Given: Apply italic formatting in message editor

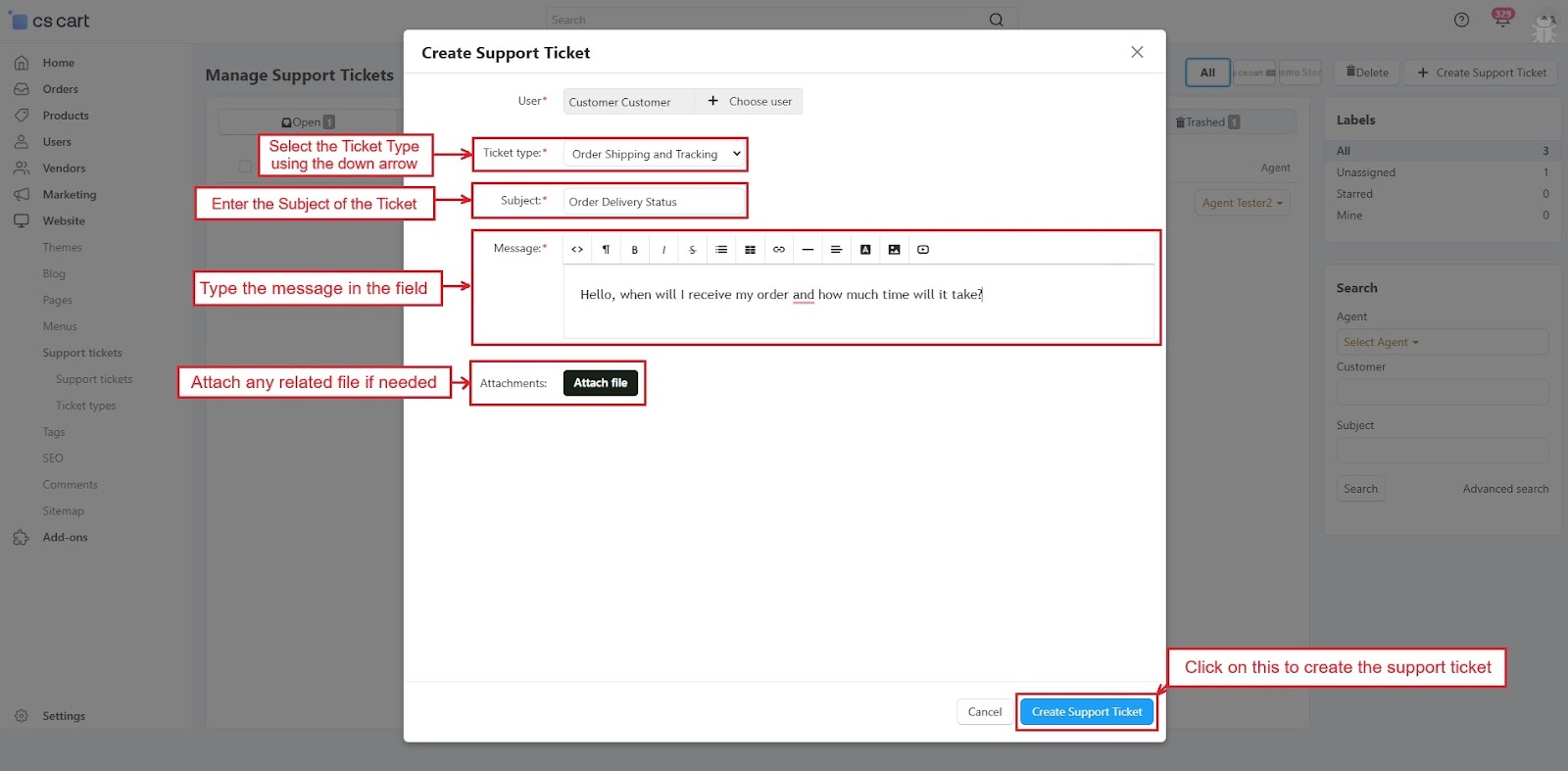Looking at the screenshot, I should pyautogui.click(x=663, y=250).
